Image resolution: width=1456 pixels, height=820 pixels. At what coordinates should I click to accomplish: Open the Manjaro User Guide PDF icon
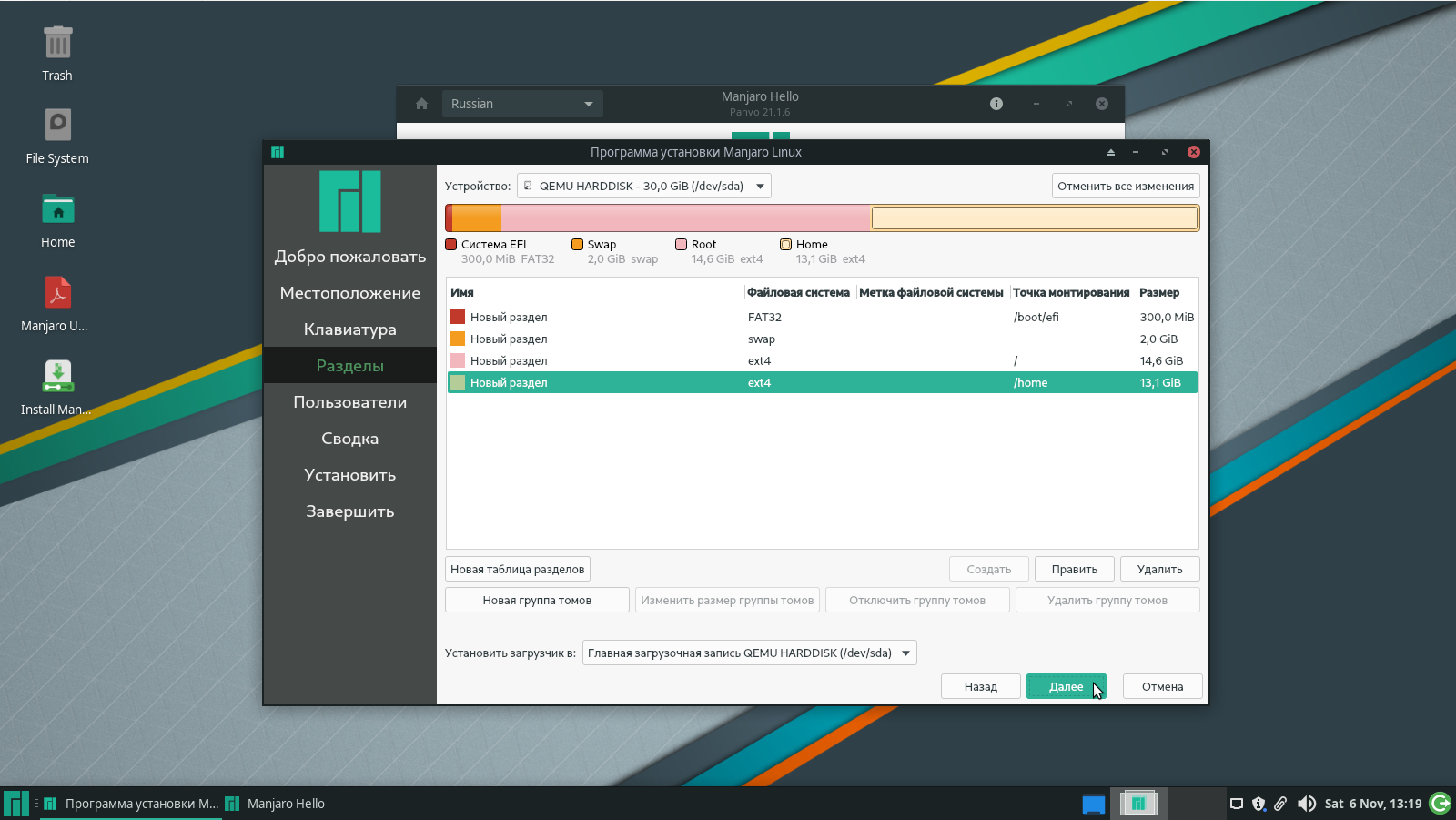[57, 305]
